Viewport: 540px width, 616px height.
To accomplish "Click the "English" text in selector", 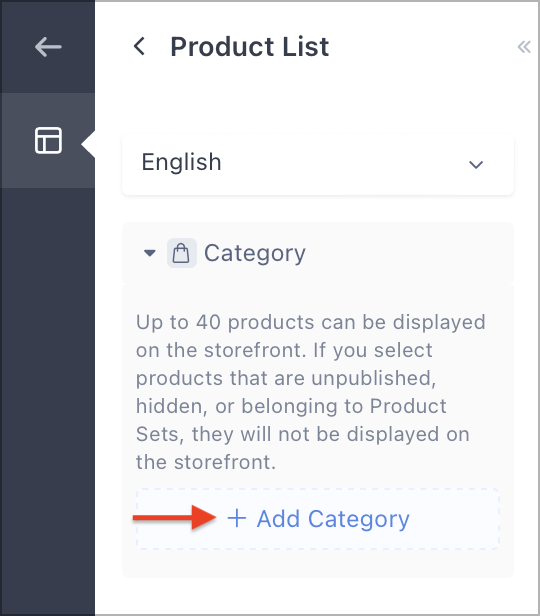I will 181,162.
